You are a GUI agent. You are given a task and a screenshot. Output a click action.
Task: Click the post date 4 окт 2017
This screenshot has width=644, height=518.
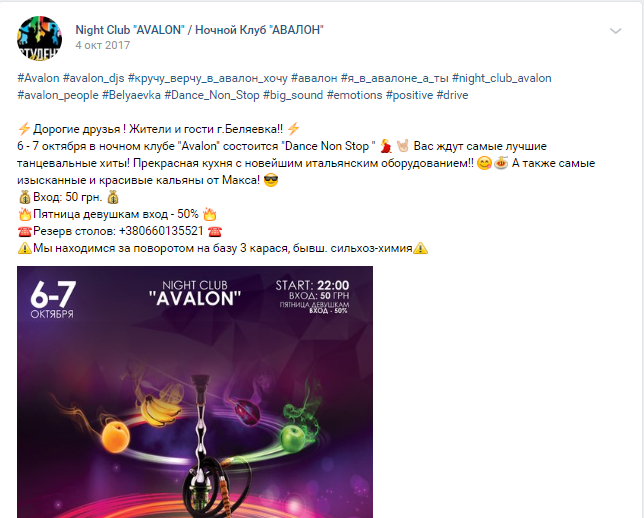103,45
